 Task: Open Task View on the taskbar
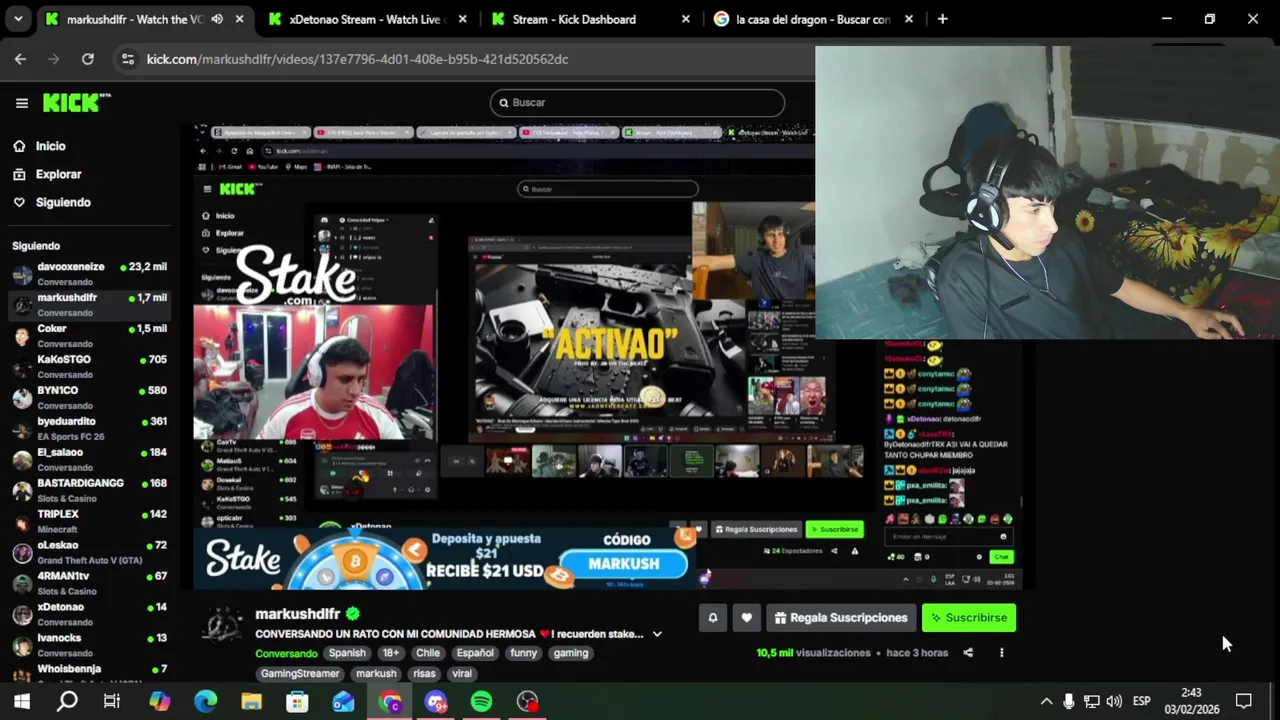112,702
